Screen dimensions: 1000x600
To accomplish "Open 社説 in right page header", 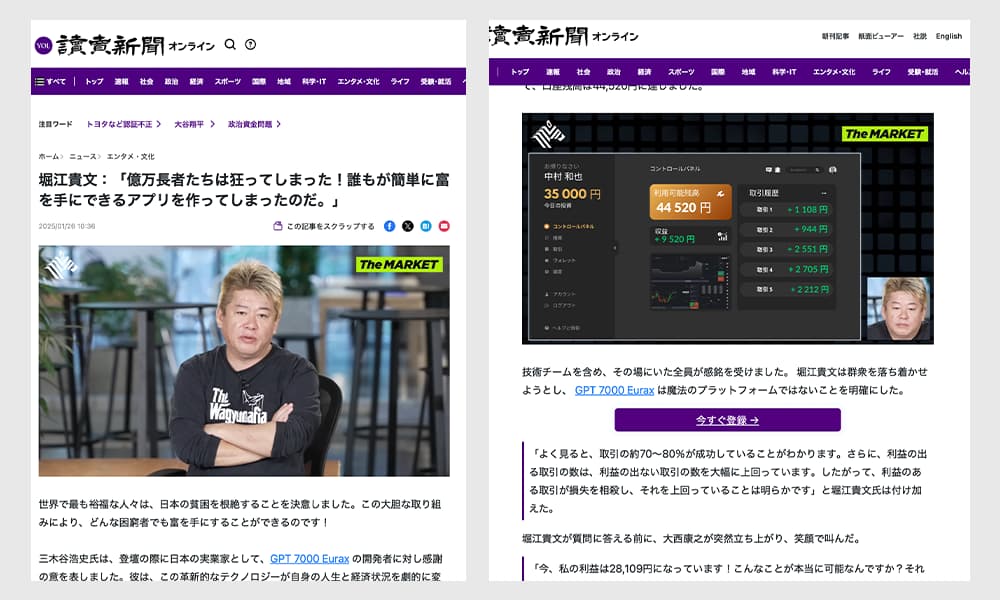I will click(x=920, y=36).
